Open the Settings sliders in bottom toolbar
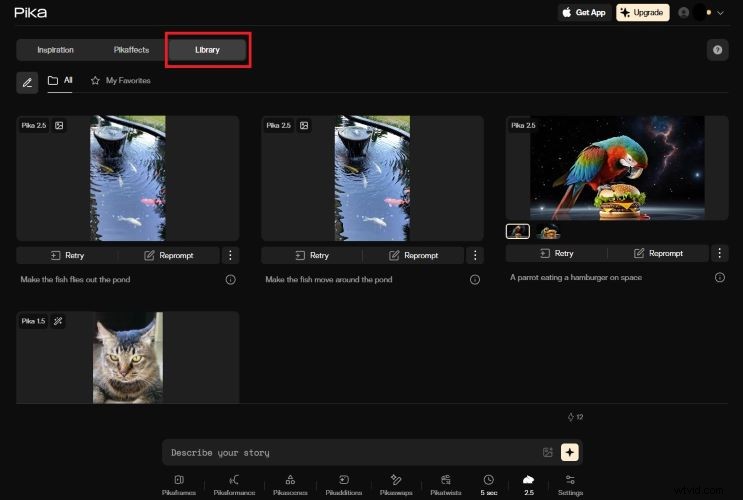743x500 pixels. (x=570, y=485)
